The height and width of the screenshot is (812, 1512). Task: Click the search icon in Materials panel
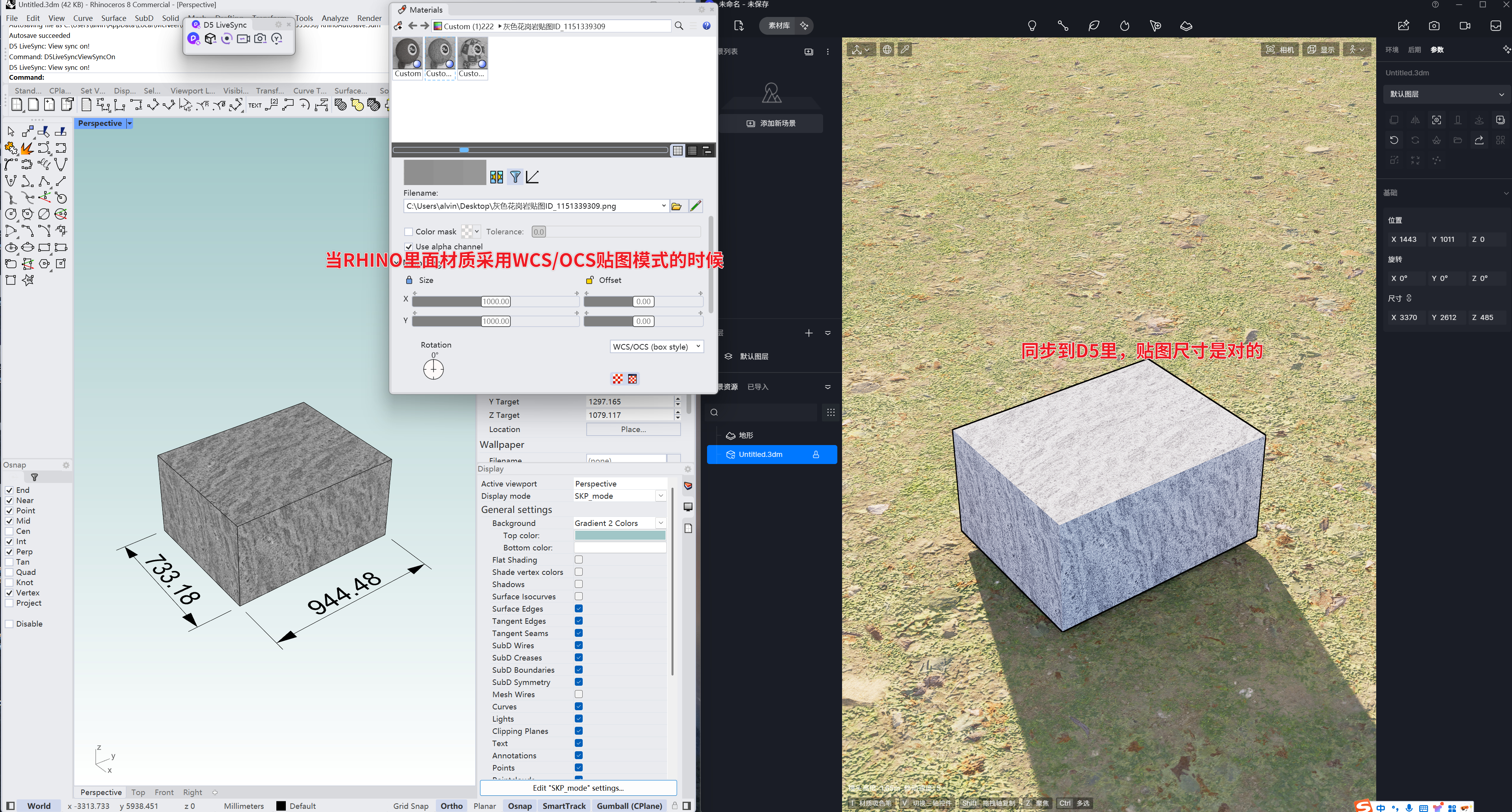point(679,26)
